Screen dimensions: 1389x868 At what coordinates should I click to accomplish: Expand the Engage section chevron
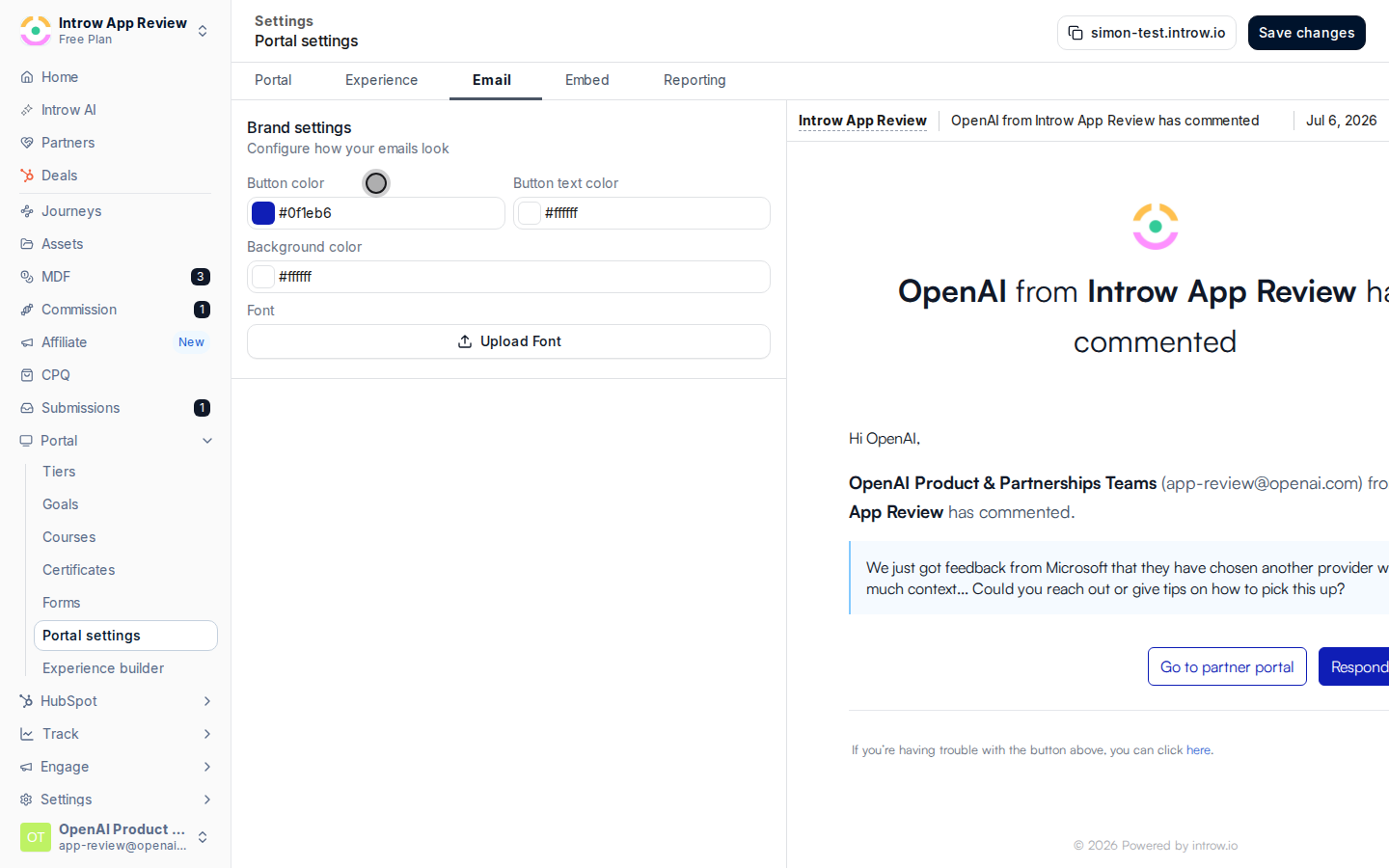click(207, 767)
